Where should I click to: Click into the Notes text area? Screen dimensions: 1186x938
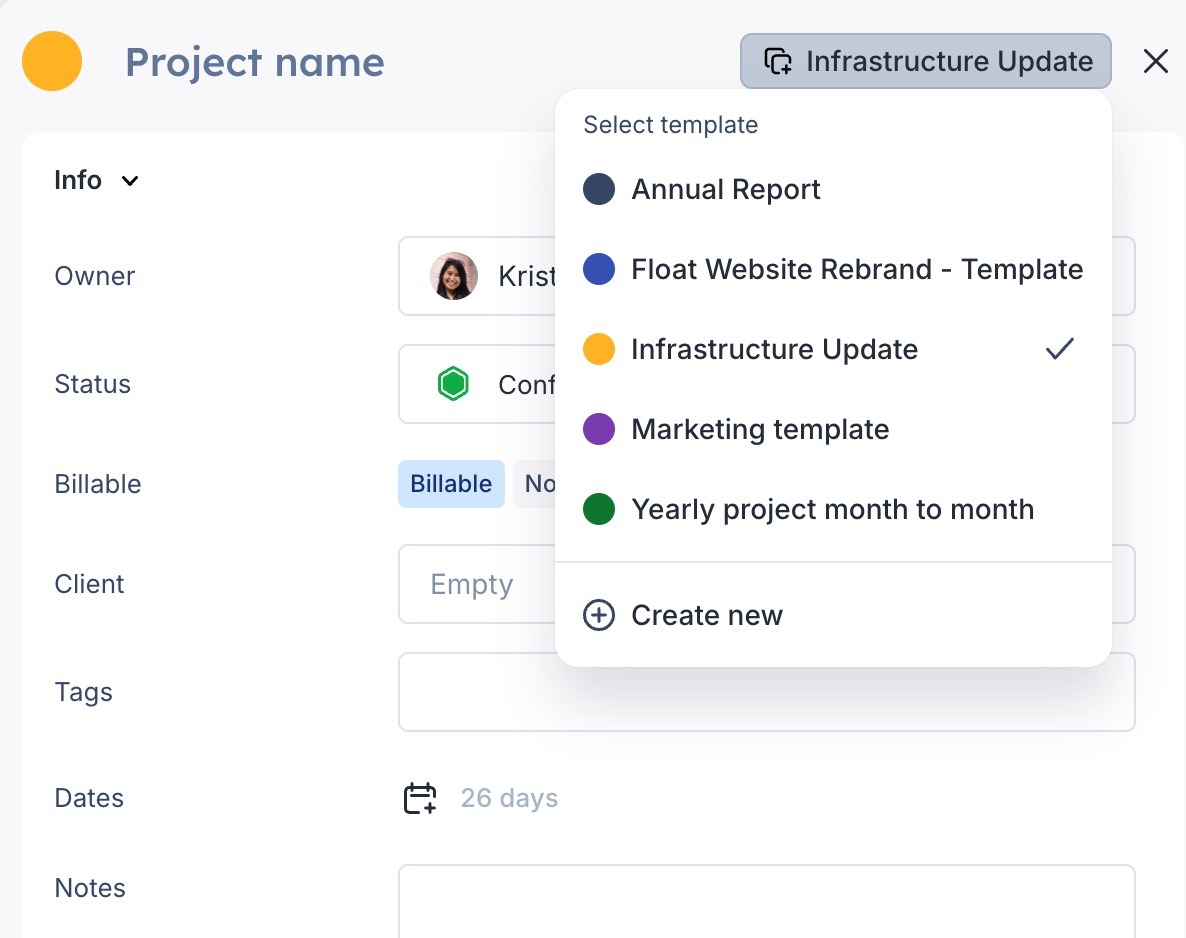point(766,900)
